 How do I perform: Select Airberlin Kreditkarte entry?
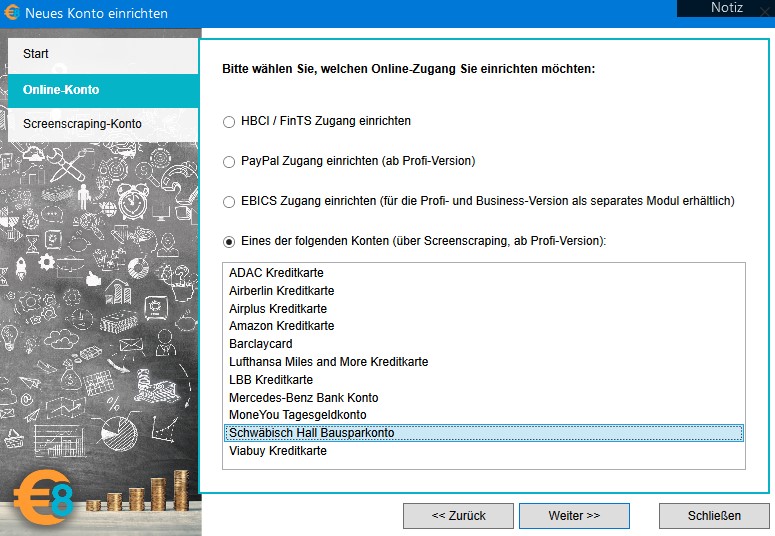(x=483, y=291)
